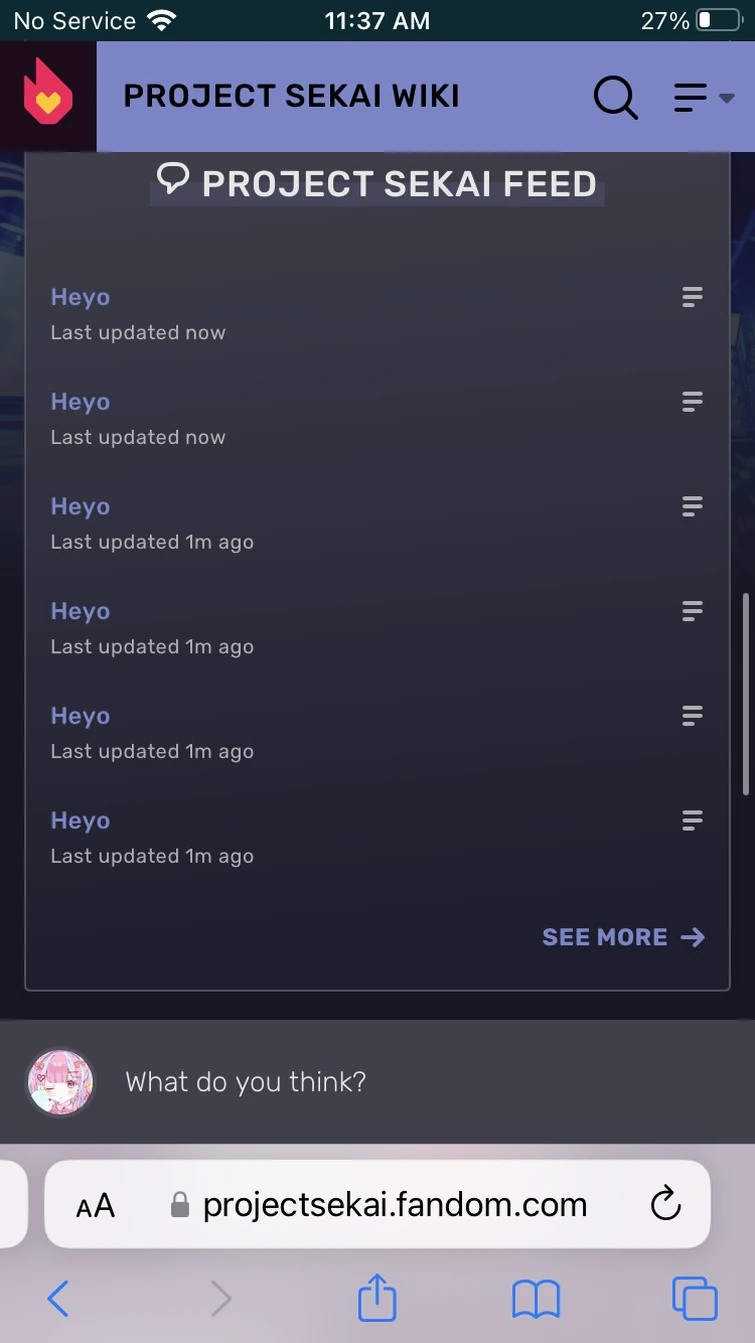Open the third Heyo post link
The height and width of the screenshot is (1343, 755).
tap(80, 507)
